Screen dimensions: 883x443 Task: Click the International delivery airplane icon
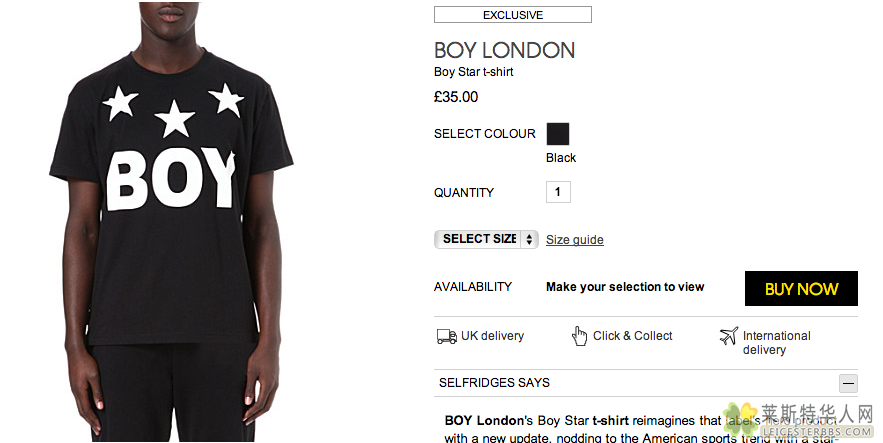click(728, 336)
